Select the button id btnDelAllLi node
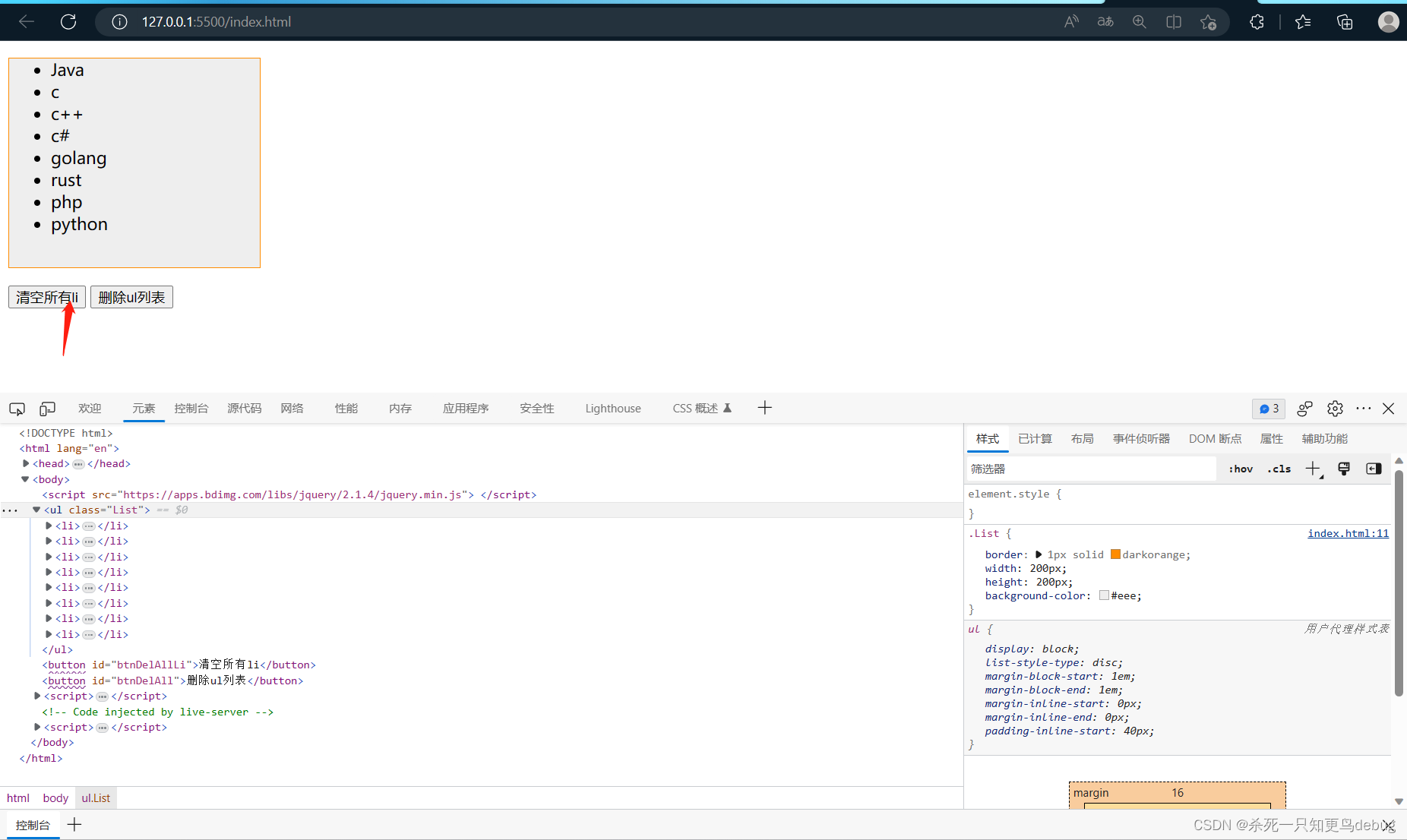The image size is (1407, 840). coord(179,665)
